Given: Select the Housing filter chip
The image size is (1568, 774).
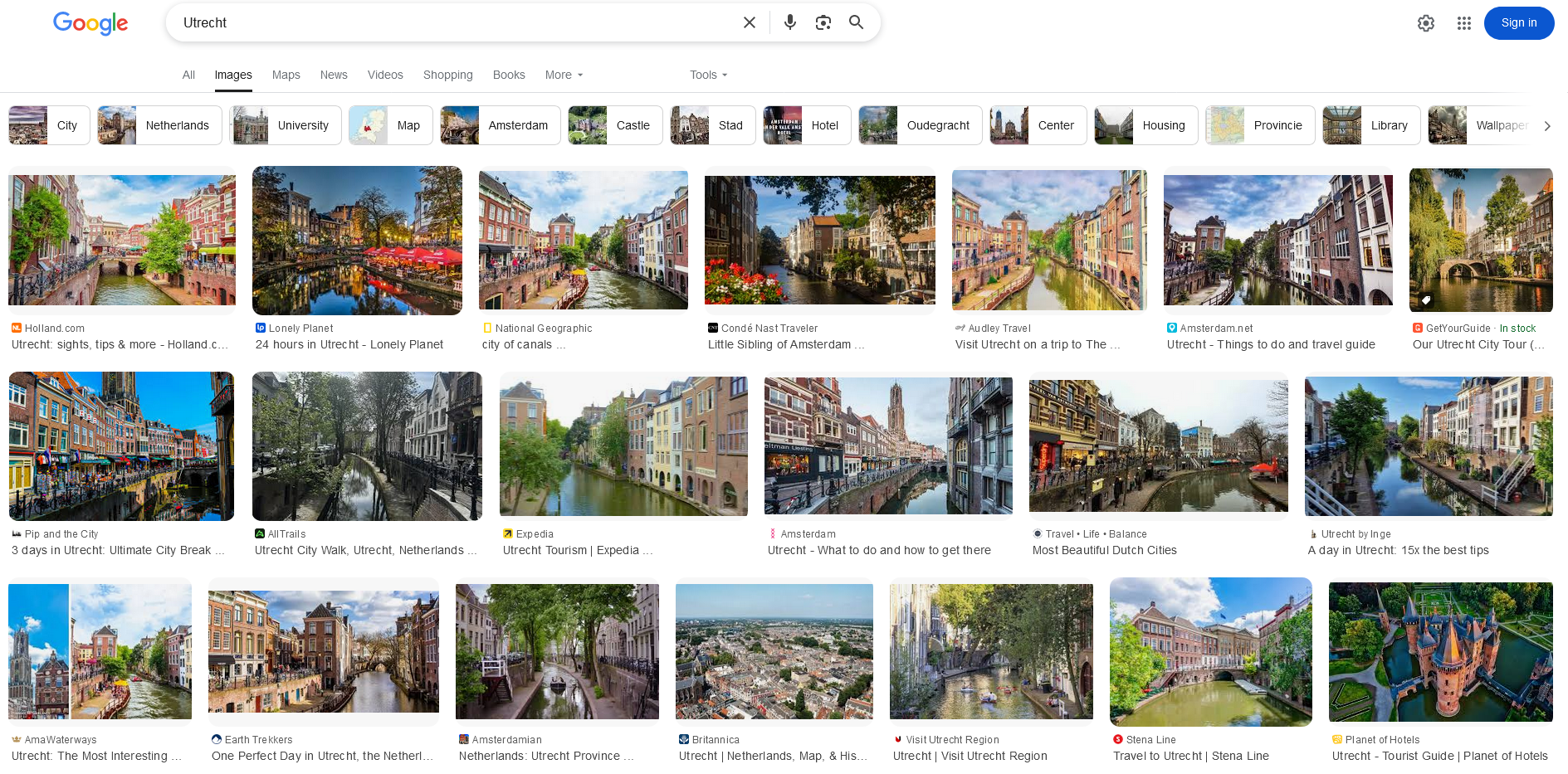Looking at the screenshot, I should [x=1146, y=125].
